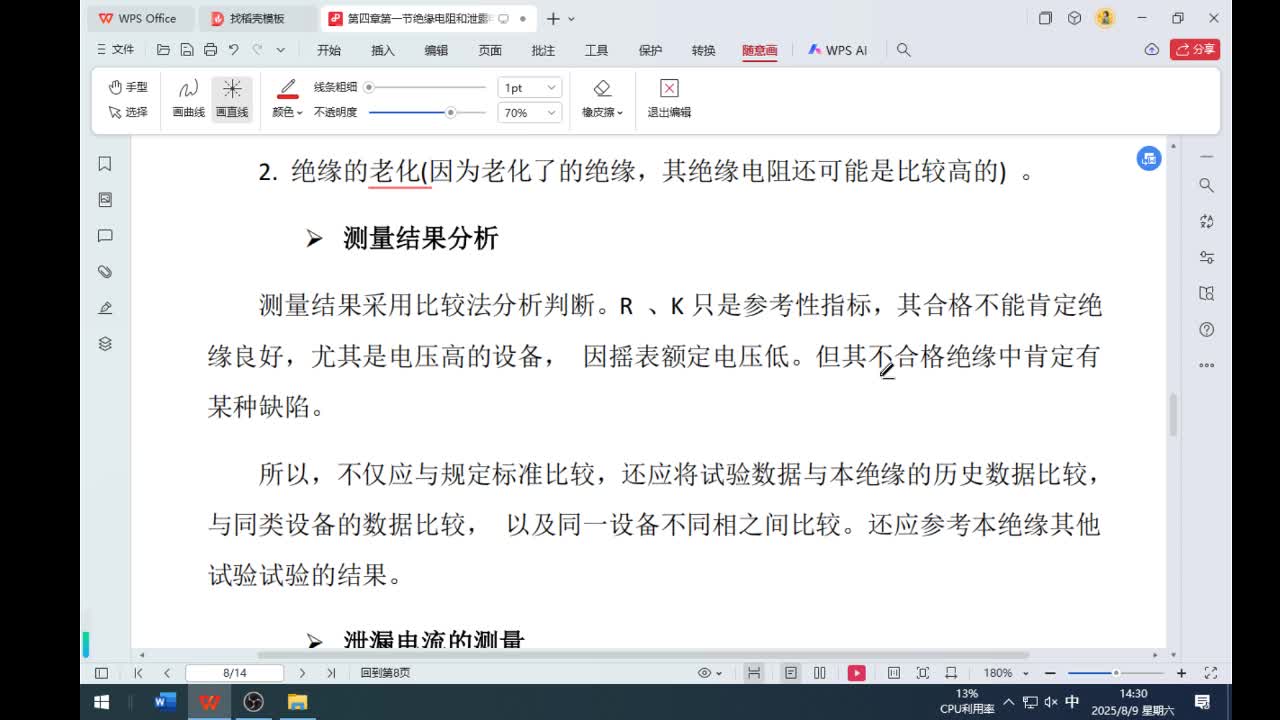Adjust the 不透明度 opacity slider
1280x720 pixels.
pyautogui.click(x=427, y=112)
